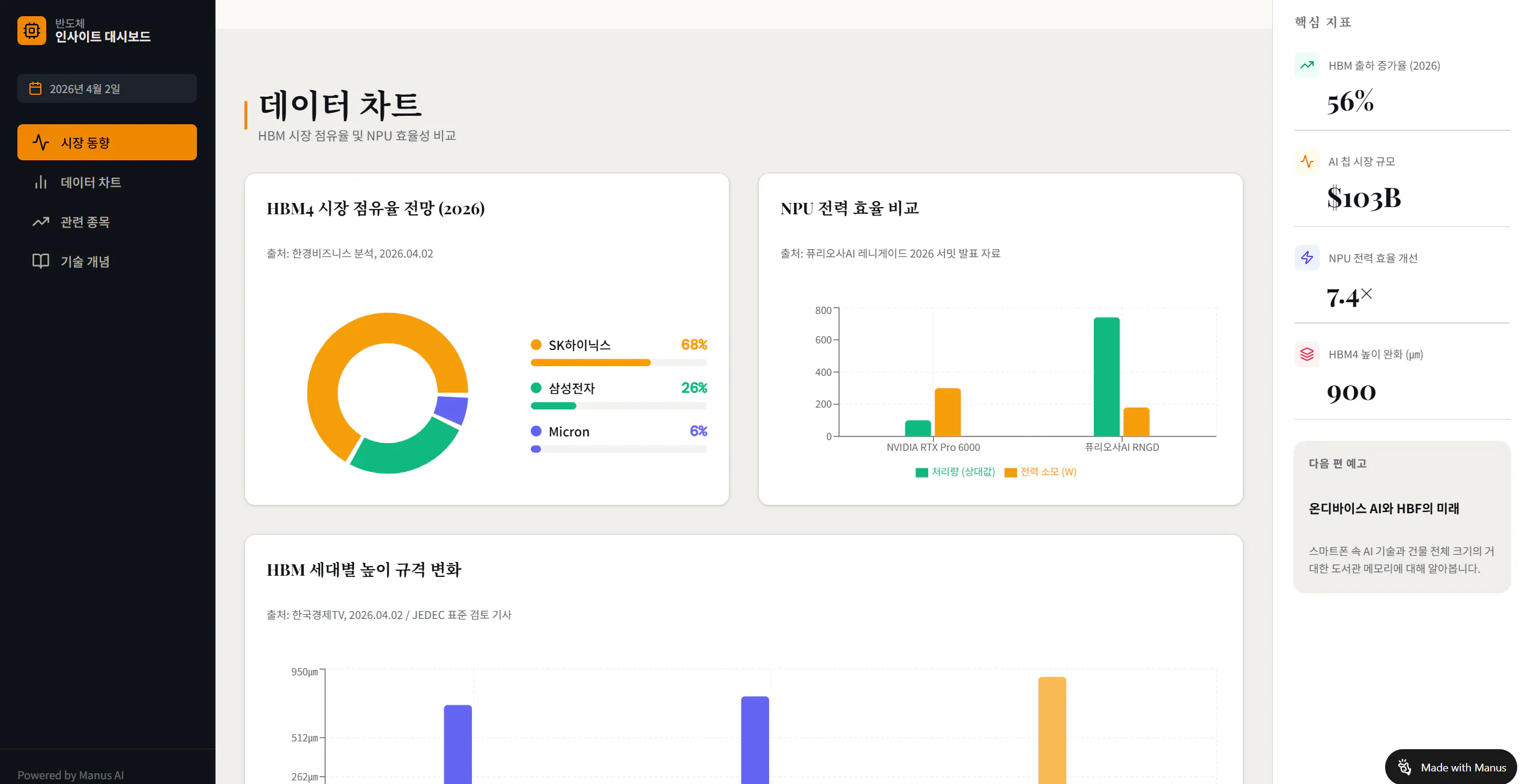This screenshot has width=1528, height=784.
Task: Click the NVIDIA RTX Pro 6000 axis label
Action: tap(933, 447)
